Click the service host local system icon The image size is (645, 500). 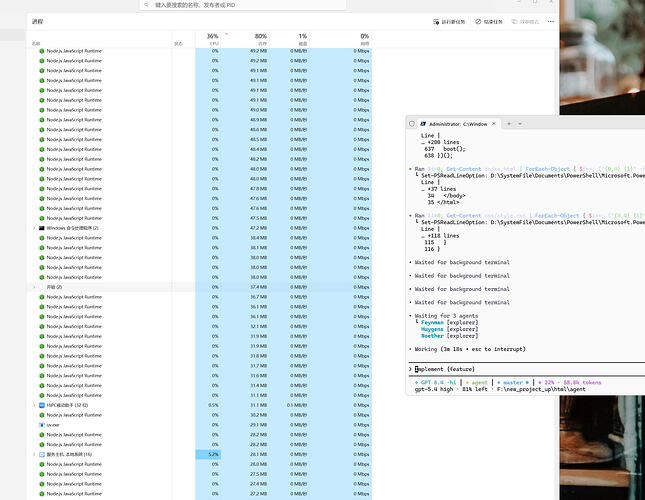(x=42, y=454)
